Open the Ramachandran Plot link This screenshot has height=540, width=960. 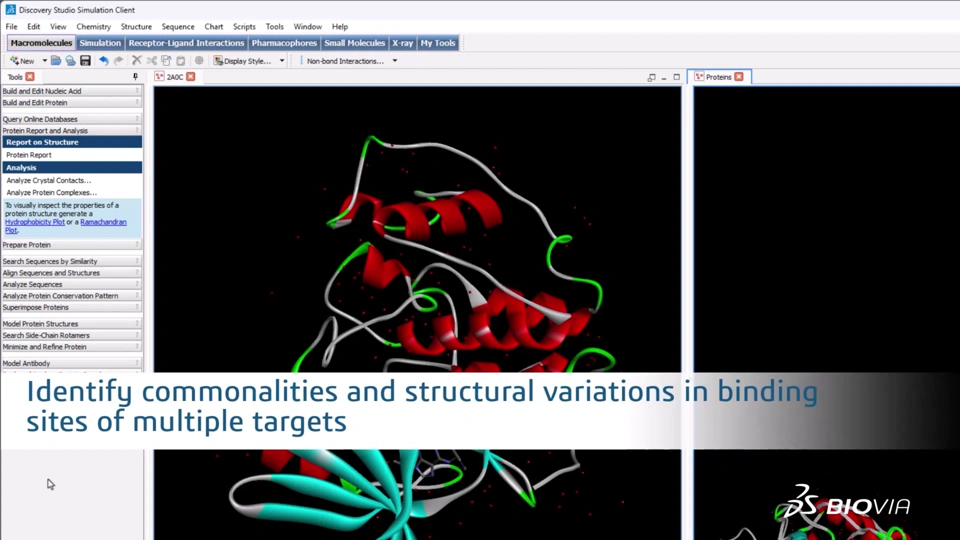point(103,222)
